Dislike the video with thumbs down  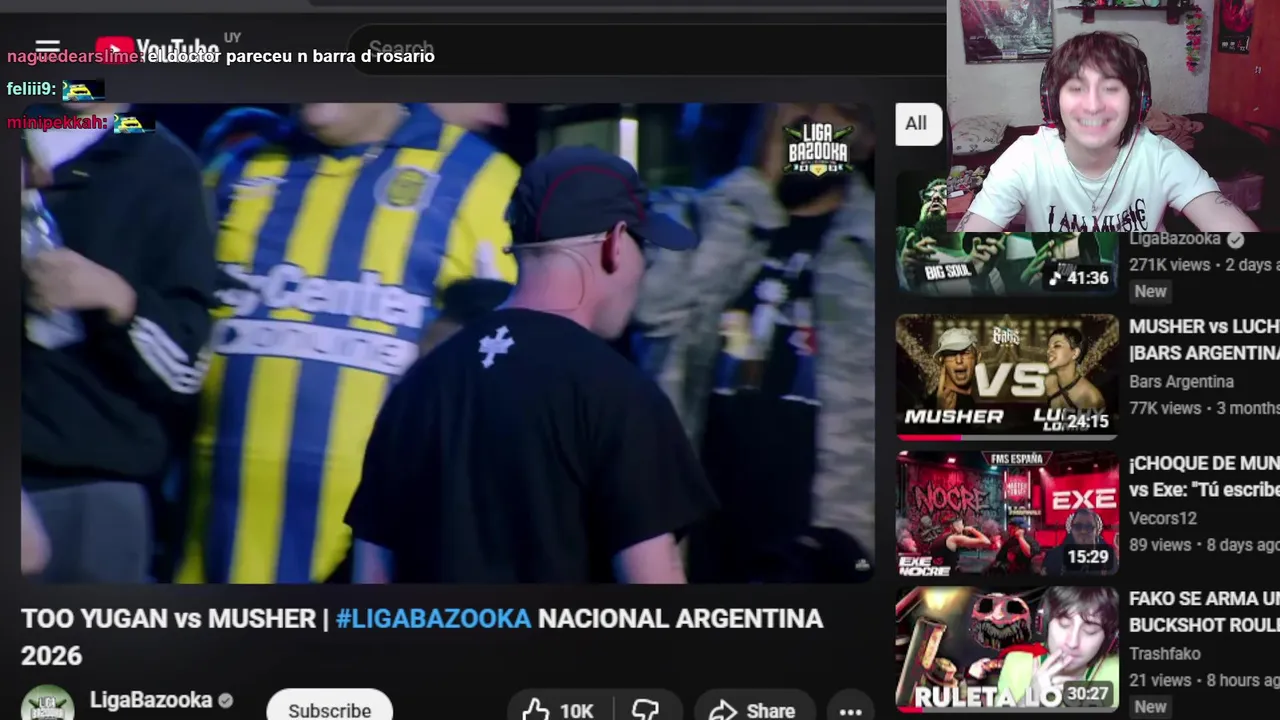(x=646, y=710)
